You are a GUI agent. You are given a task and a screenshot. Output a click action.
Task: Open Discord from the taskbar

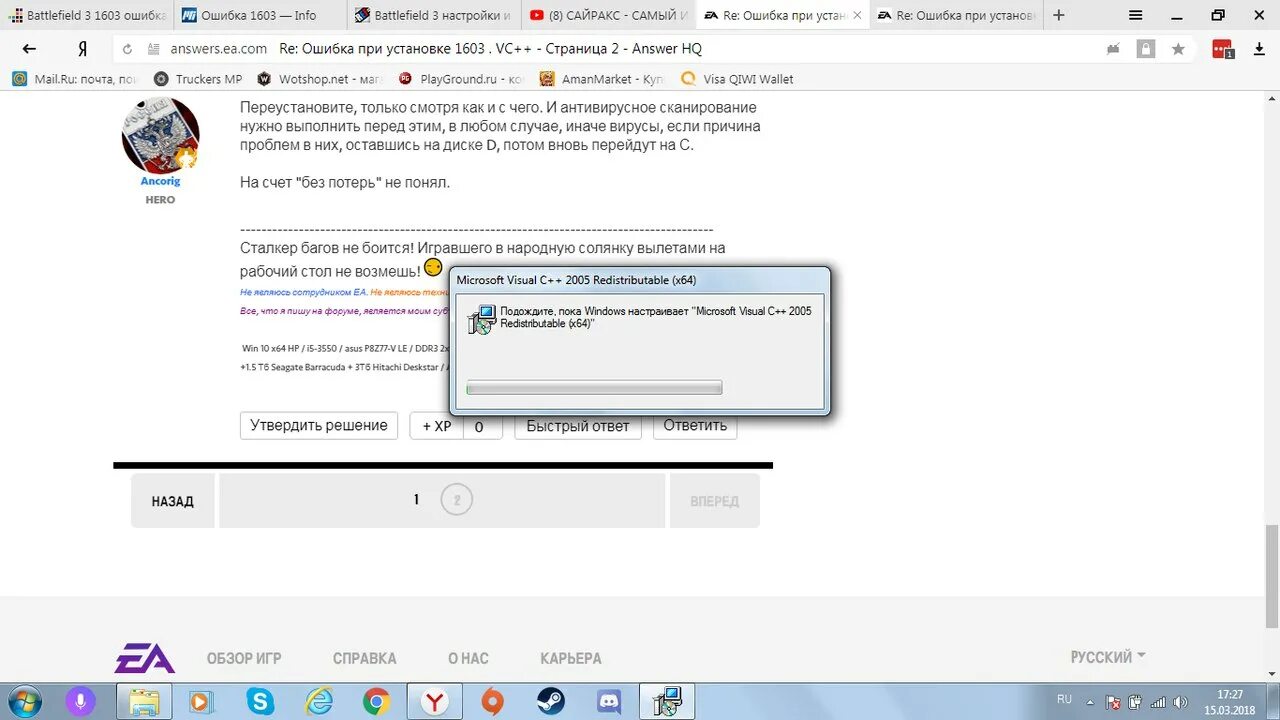tap(609, 701)
